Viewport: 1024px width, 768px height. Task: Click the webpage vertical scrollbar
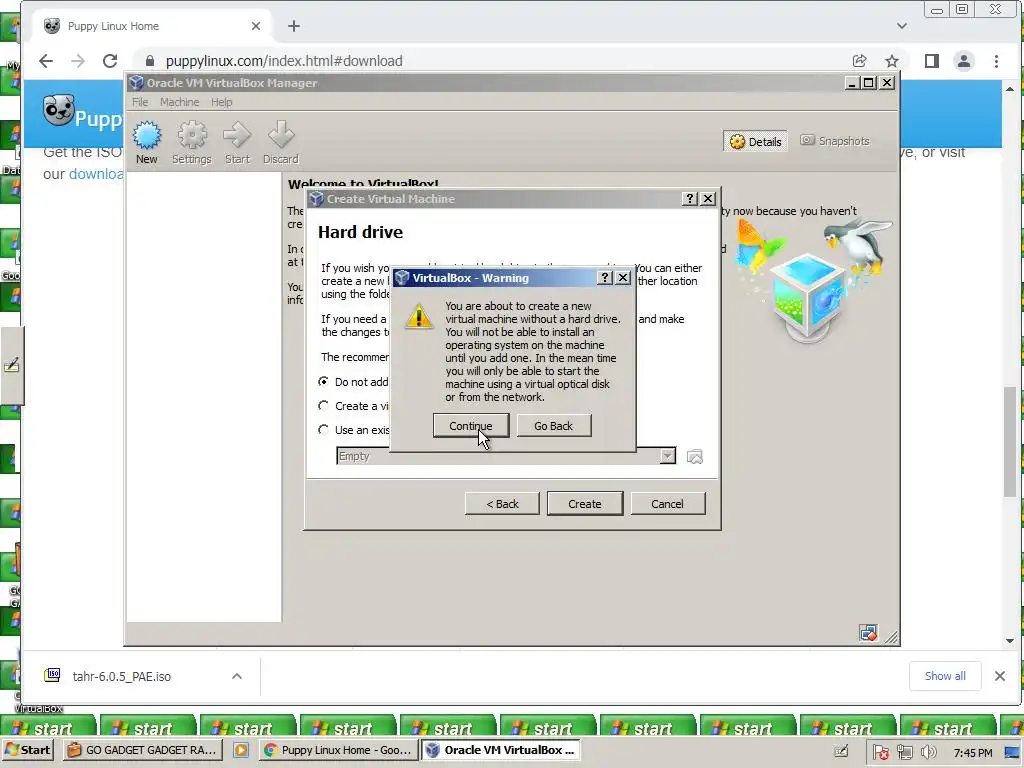(x=1010, y=441)
